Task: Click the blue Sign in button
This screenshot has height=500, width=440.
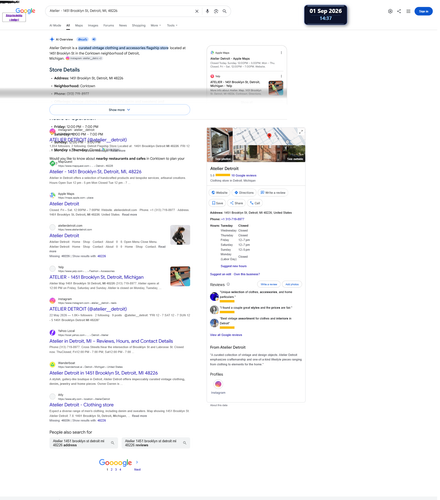Action: tap(423, 11)
